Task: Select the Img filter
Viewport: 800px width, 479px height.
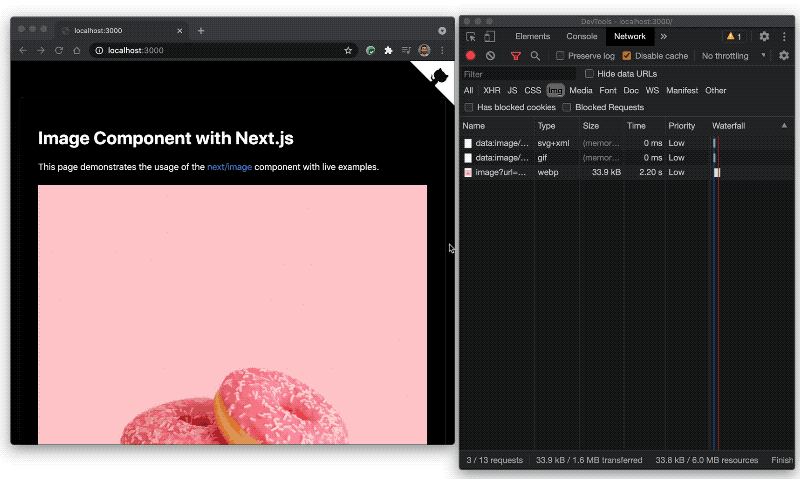Action: coord(555,91)
